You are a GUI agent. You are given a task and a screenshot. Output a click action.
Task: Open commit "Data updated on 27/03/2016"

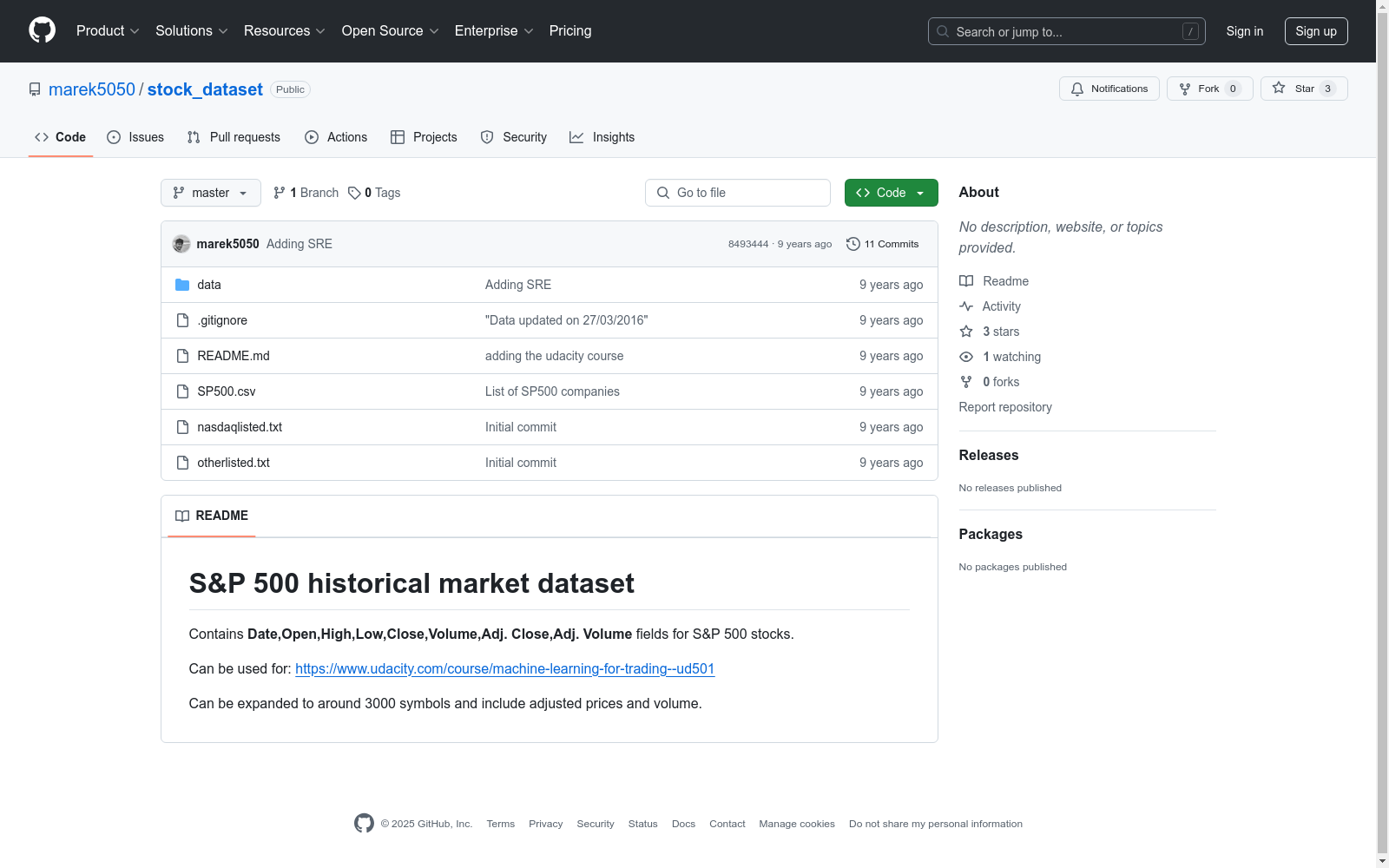tap(567, 320)
